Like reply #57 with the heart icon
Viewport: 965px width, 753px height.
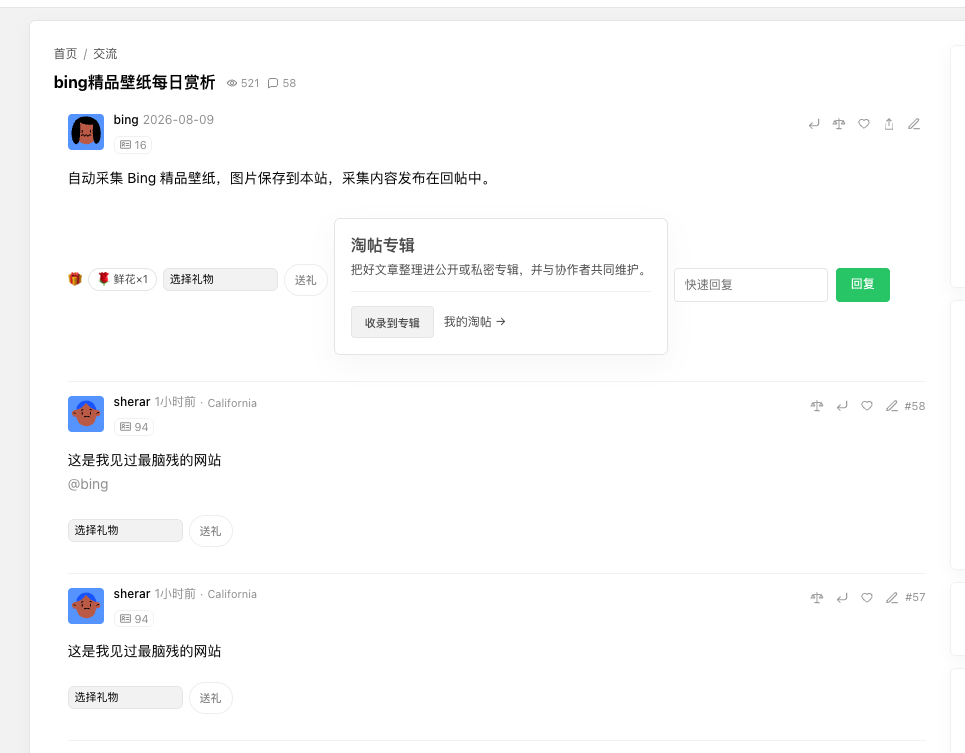[x=867, y=597]
